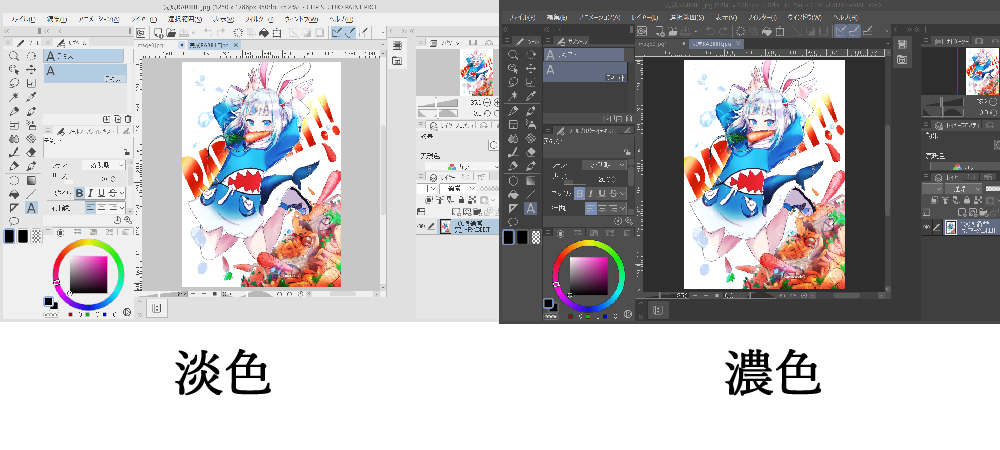Pick the Eyedropper tool in light-theme window

31,97
